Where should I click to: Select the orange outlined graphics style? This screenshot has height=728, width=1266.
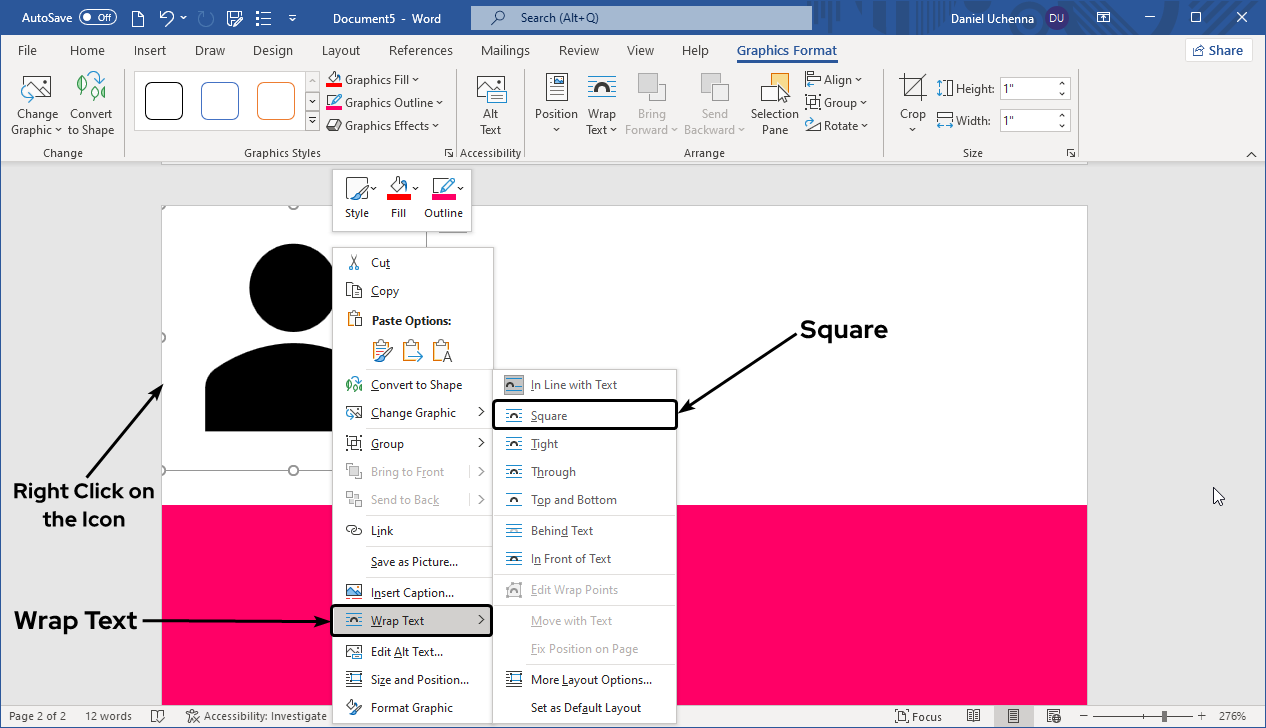[276, 101]
